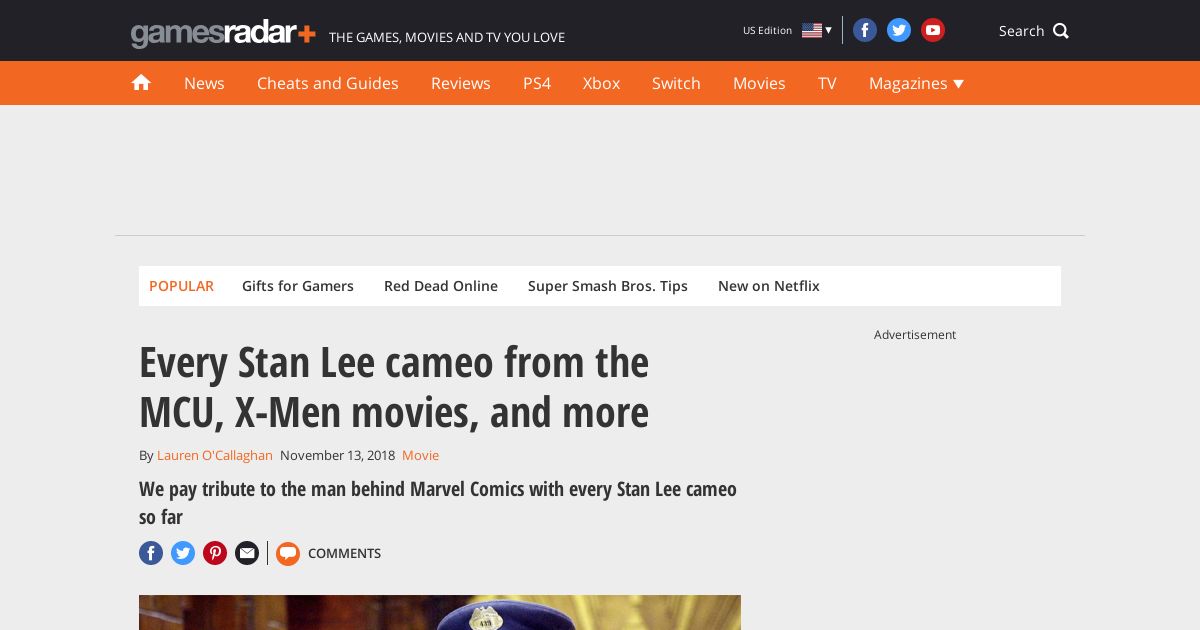
Task: Expand the Magazines dropdown menu
Action: pyautogui.click(x=916, y=83)
